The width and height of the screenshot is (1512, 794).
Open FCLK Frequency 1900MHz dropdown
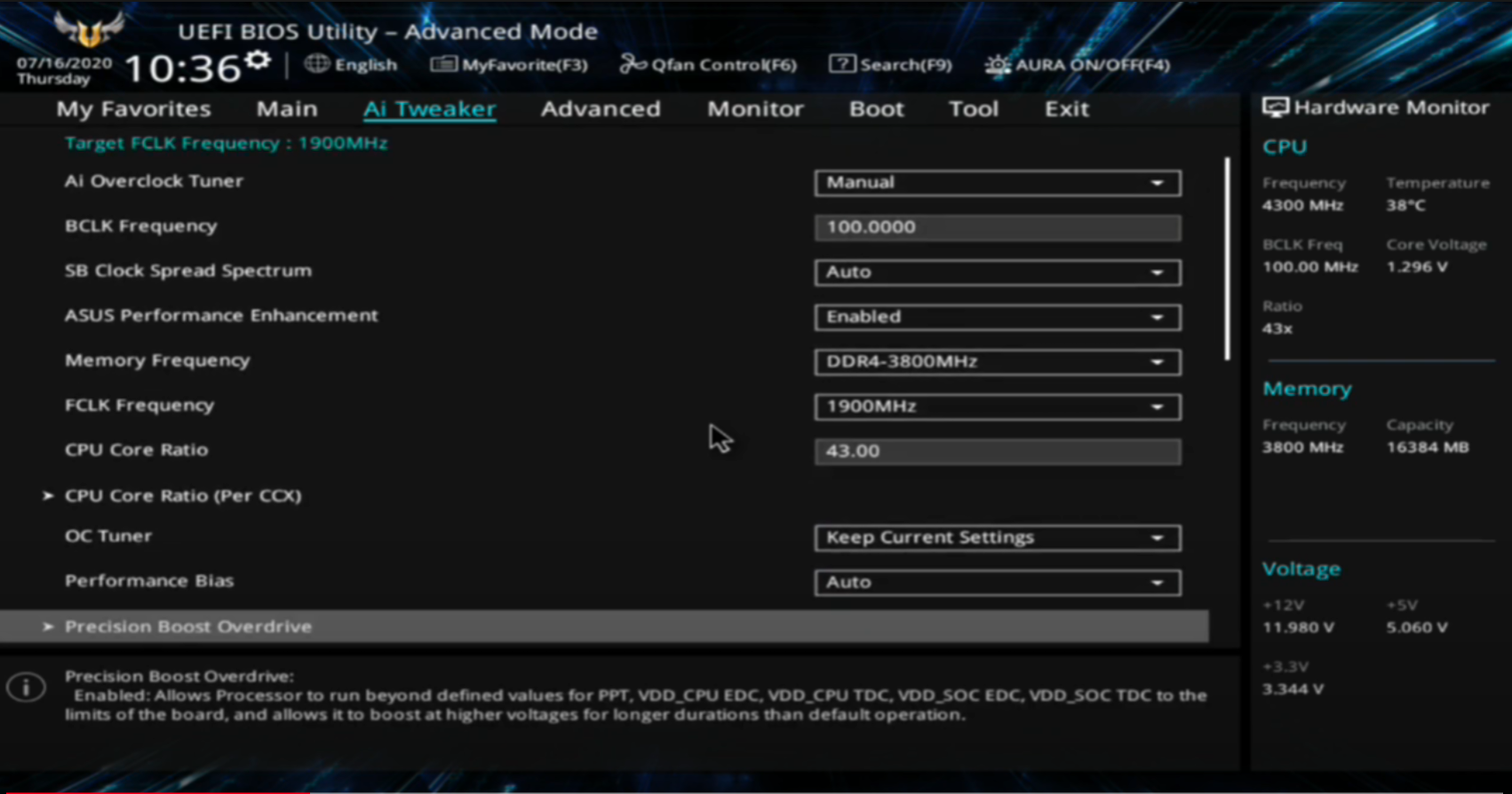[x=998, y=407]
